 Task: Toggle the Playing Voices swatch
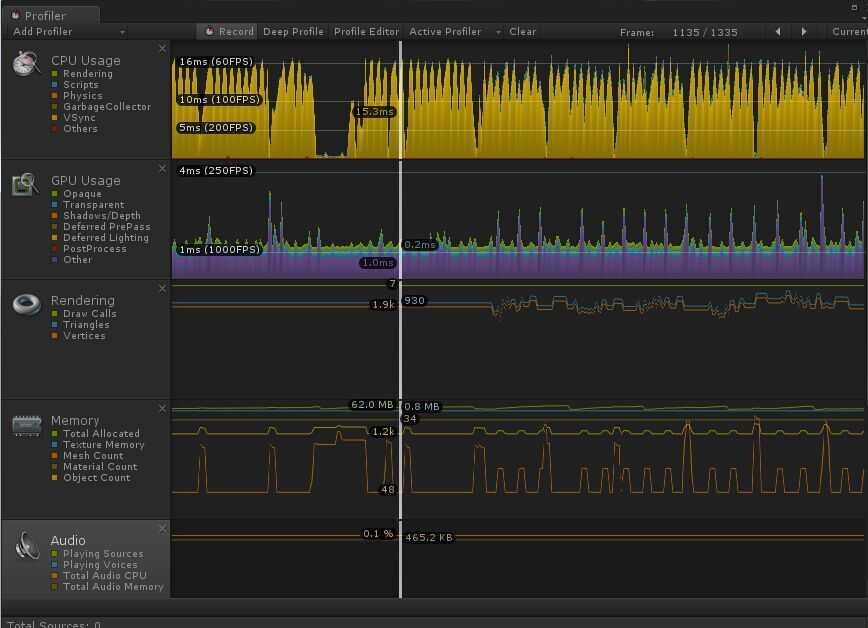(55, 565)
